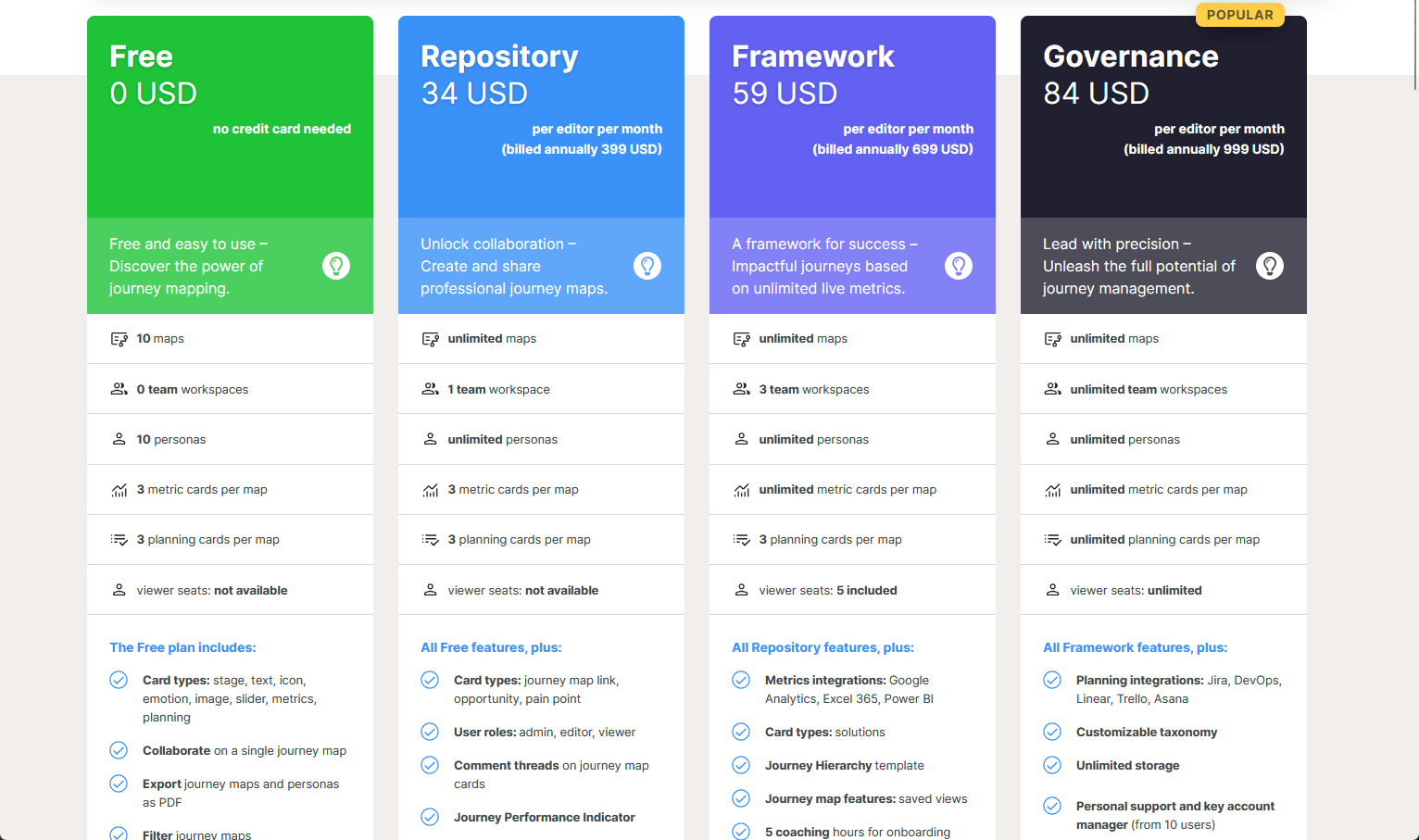The image size is (1419, 840).
Task: Click the planning cards icon in the Repository column
Action: tap(431, 539)
